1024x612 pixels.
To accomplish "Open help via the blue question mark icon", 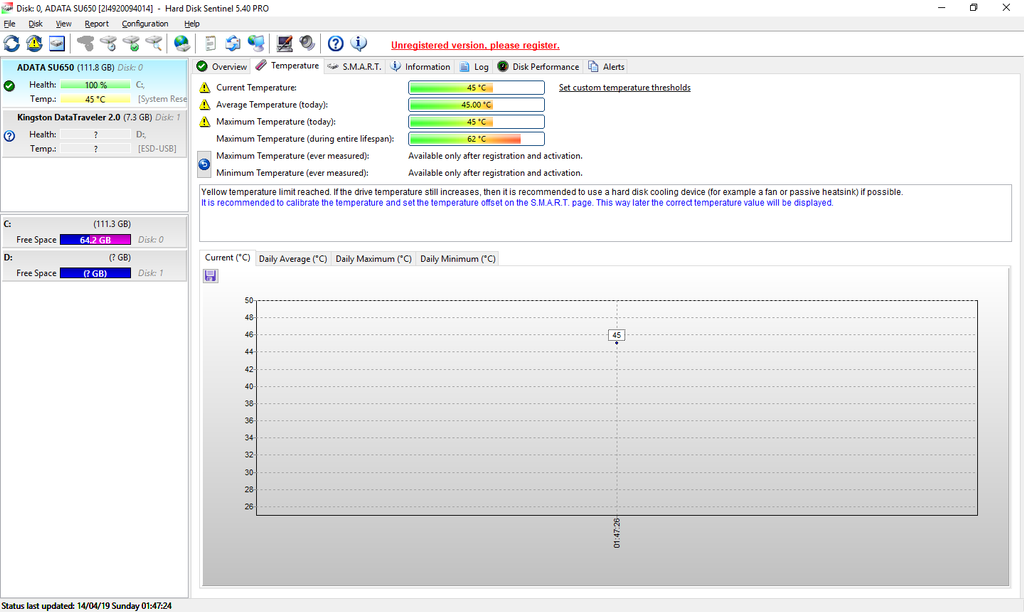I will (336, 43).
